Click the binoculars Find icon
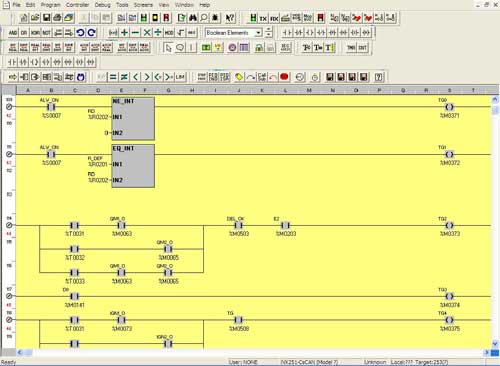Viewport: 500px width, 366px height. coord(192,18)
